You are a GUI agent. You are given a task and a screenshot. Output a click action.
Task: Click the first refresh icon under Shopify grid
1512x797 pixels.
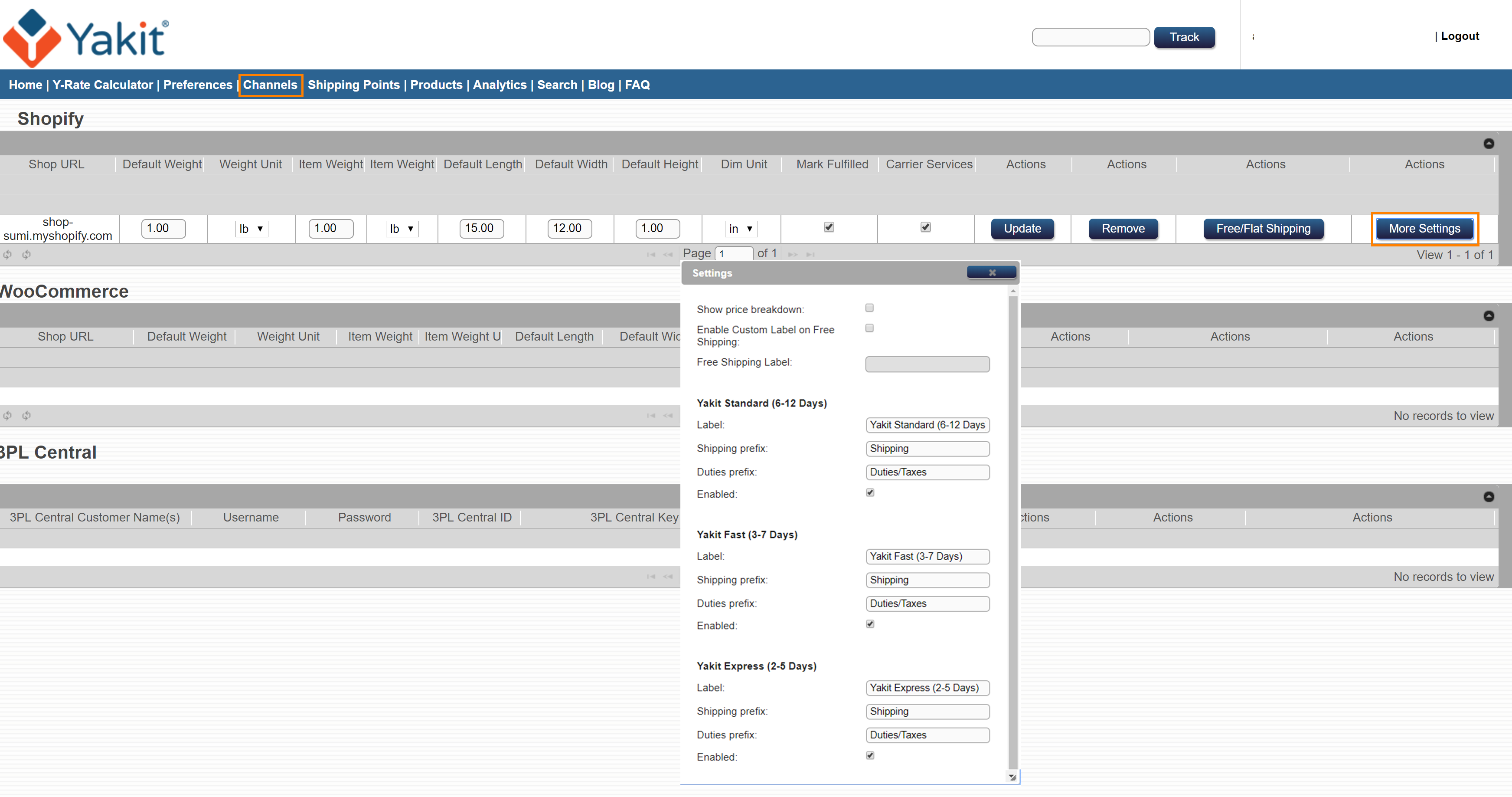tap(8, 254)
